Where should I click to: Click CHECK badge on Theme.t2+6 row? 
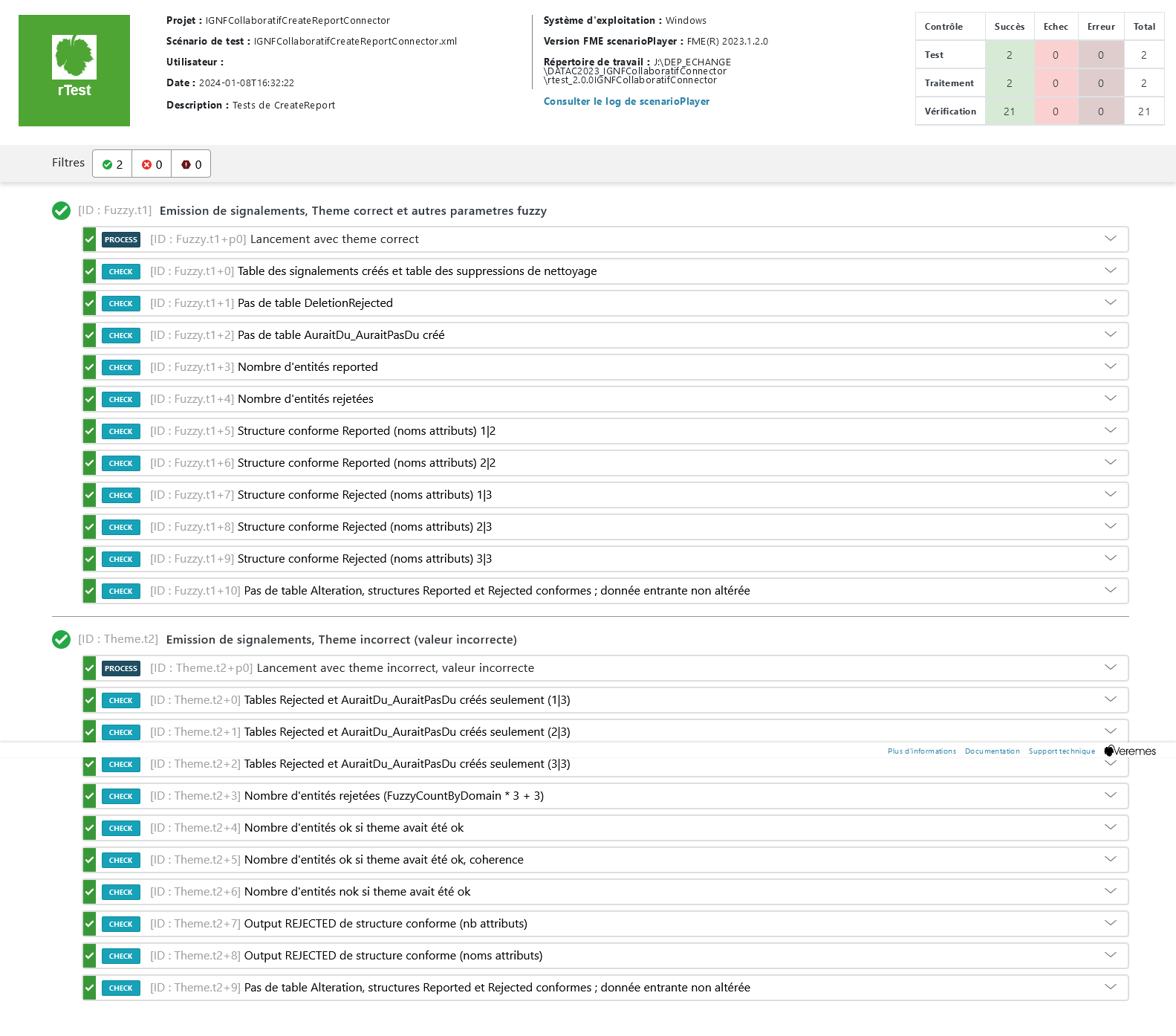pos(121,892)
